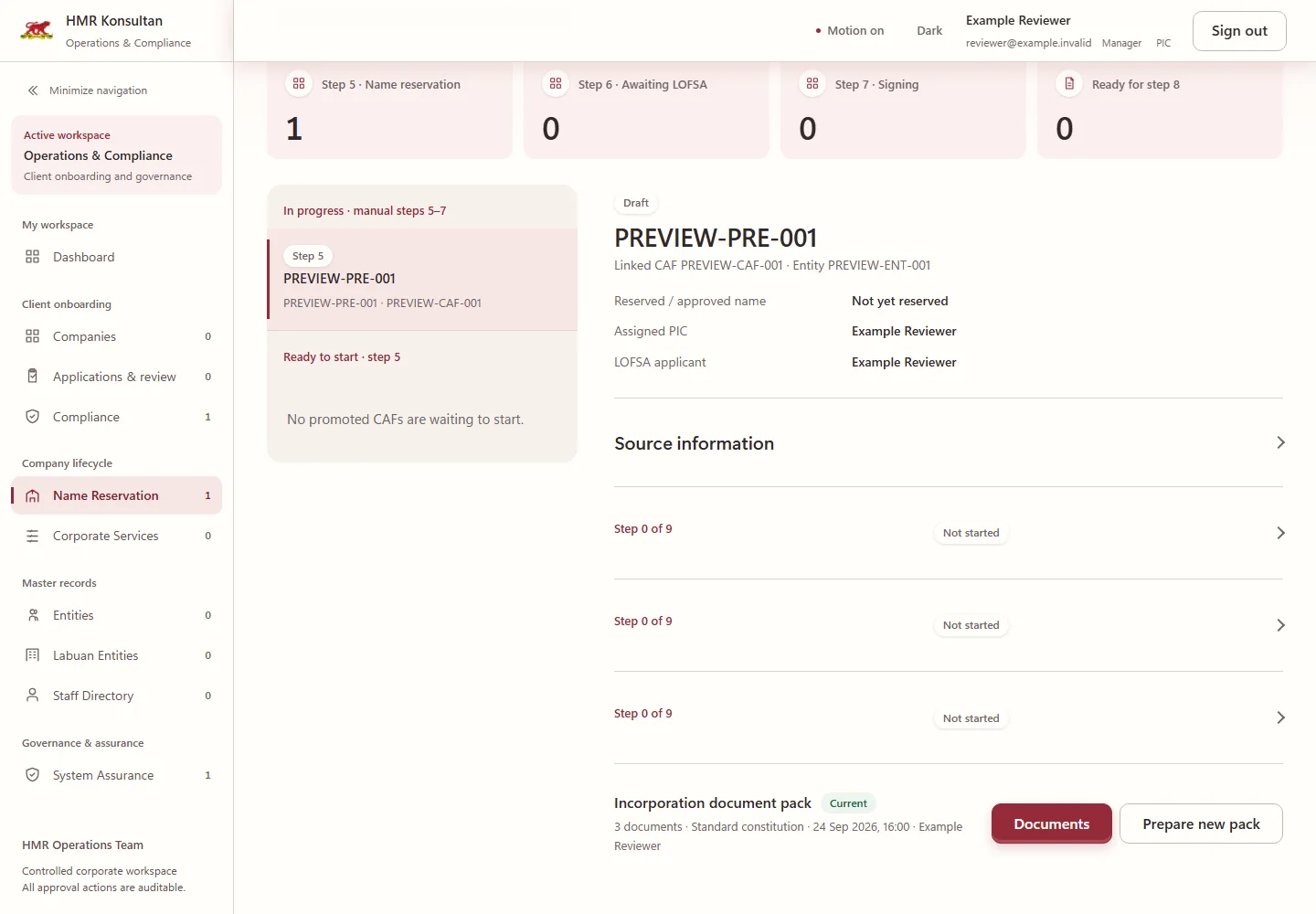Click the System Assurance shield icon

click(x=33, y=775)
